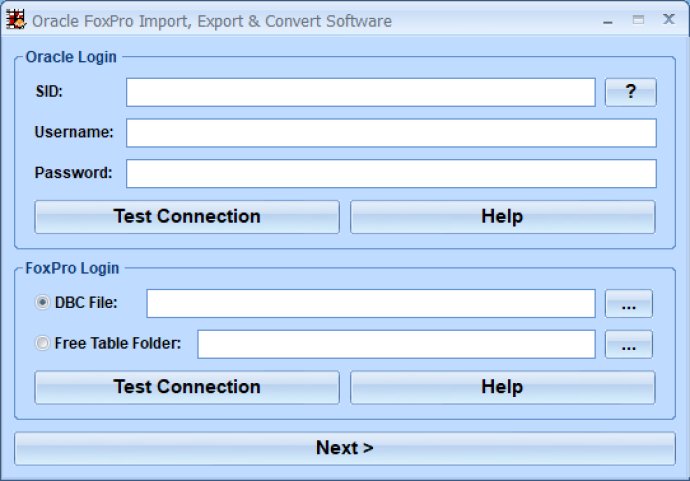Viewport: 690px width, 481px height.
Task: Click the Oracle Login group label
Action: coord(71,57)
